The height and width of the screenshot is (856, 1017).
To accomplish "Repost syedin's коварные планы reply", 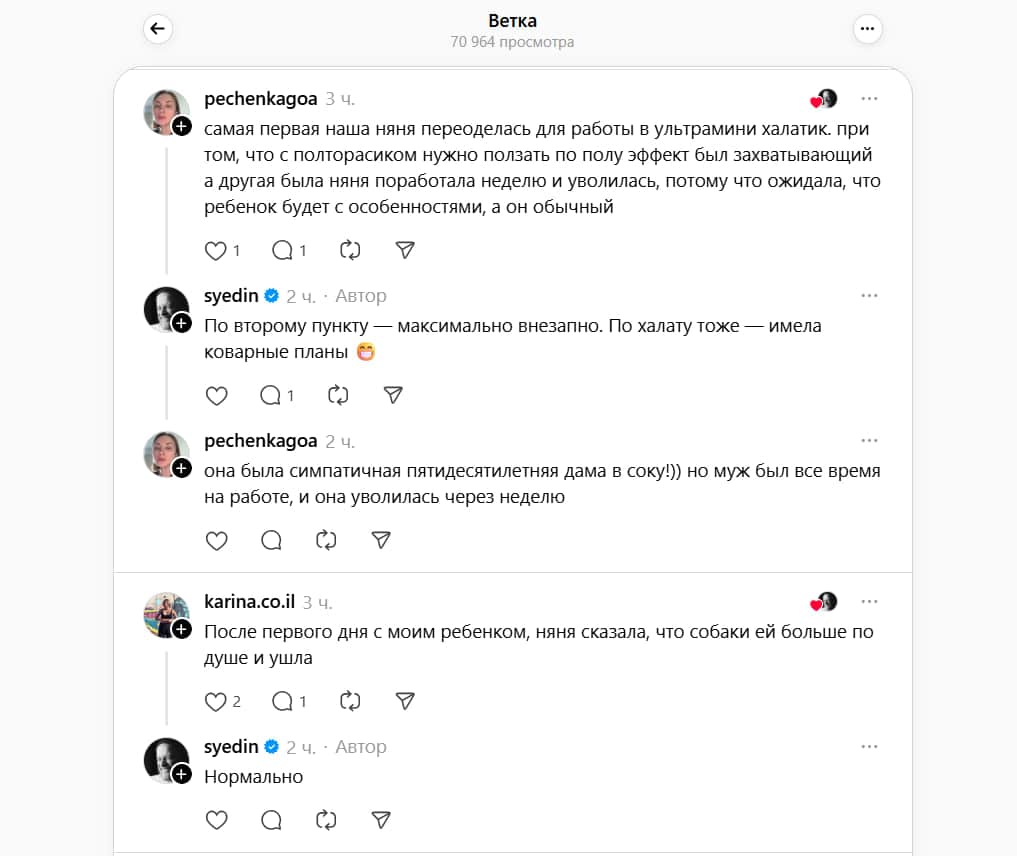I will [338, 395].
